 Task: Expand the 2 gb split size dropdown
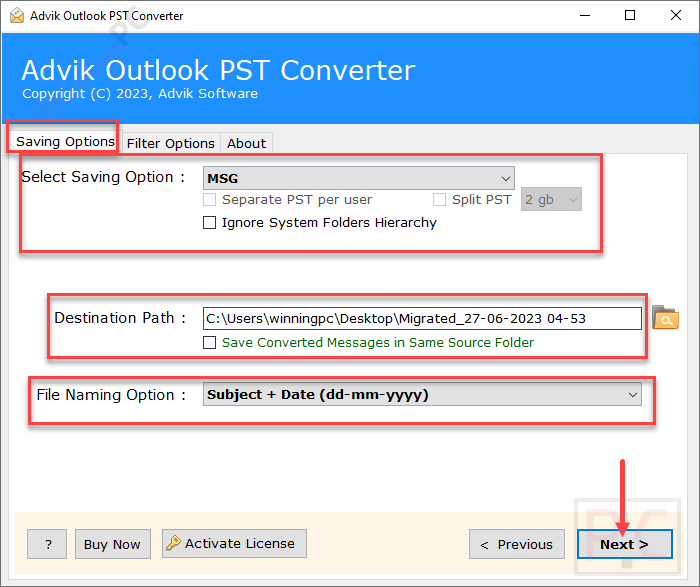[x=551, y=199]
